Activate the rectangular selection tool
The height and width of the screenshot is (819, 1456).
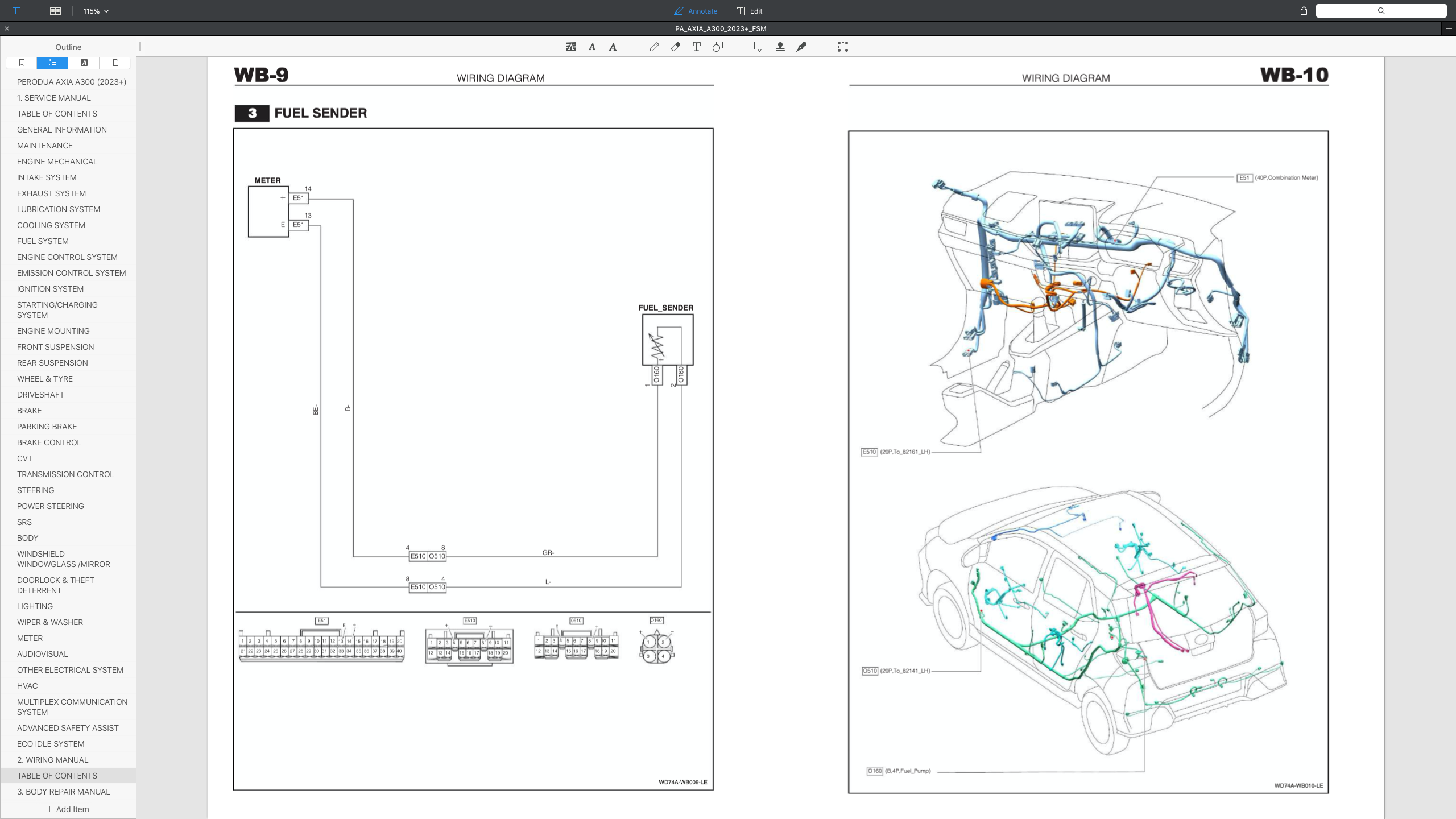[x=843, y=47]
